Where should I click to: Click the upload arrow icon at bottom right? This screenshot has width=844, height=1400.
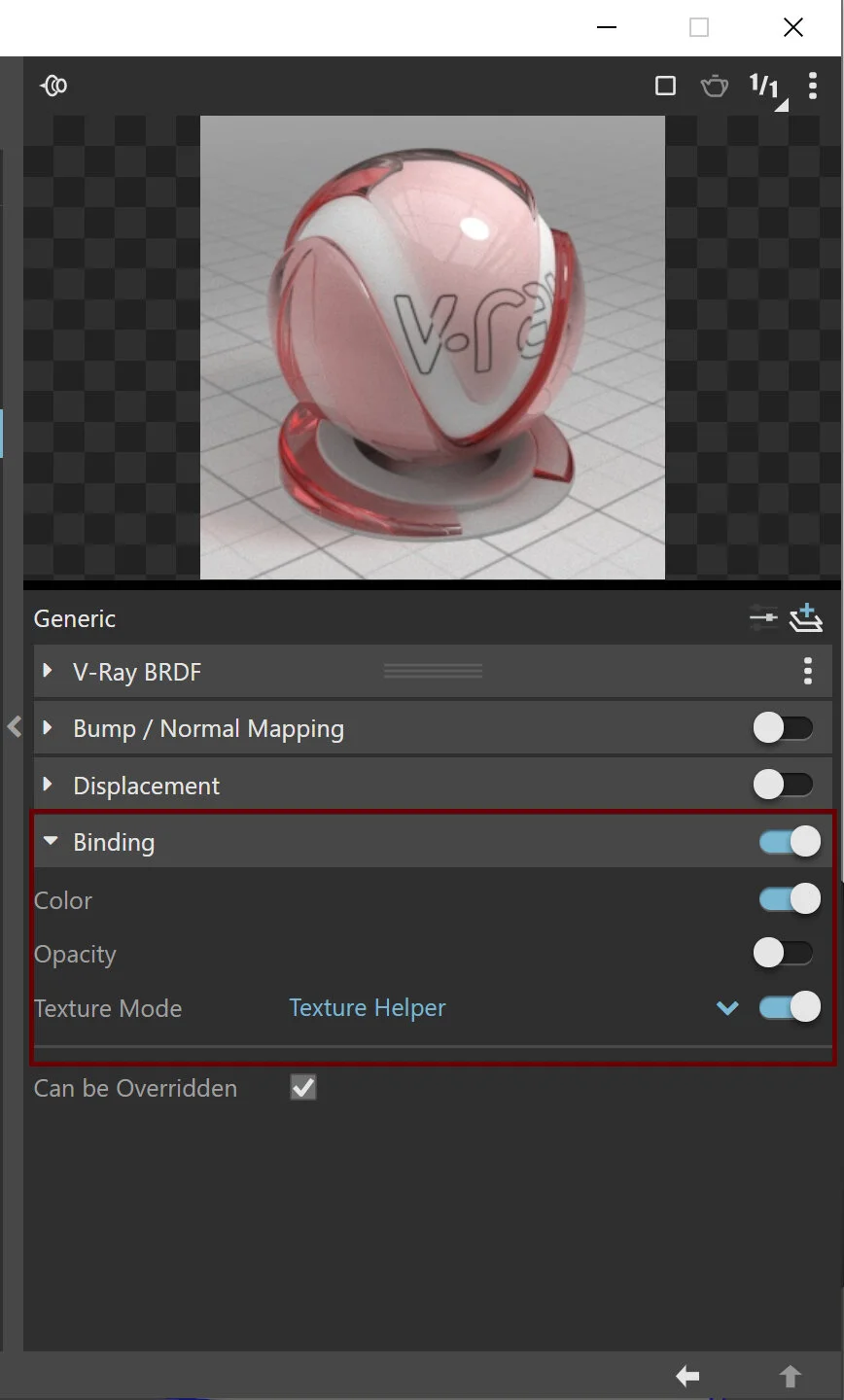point(790,1376)
